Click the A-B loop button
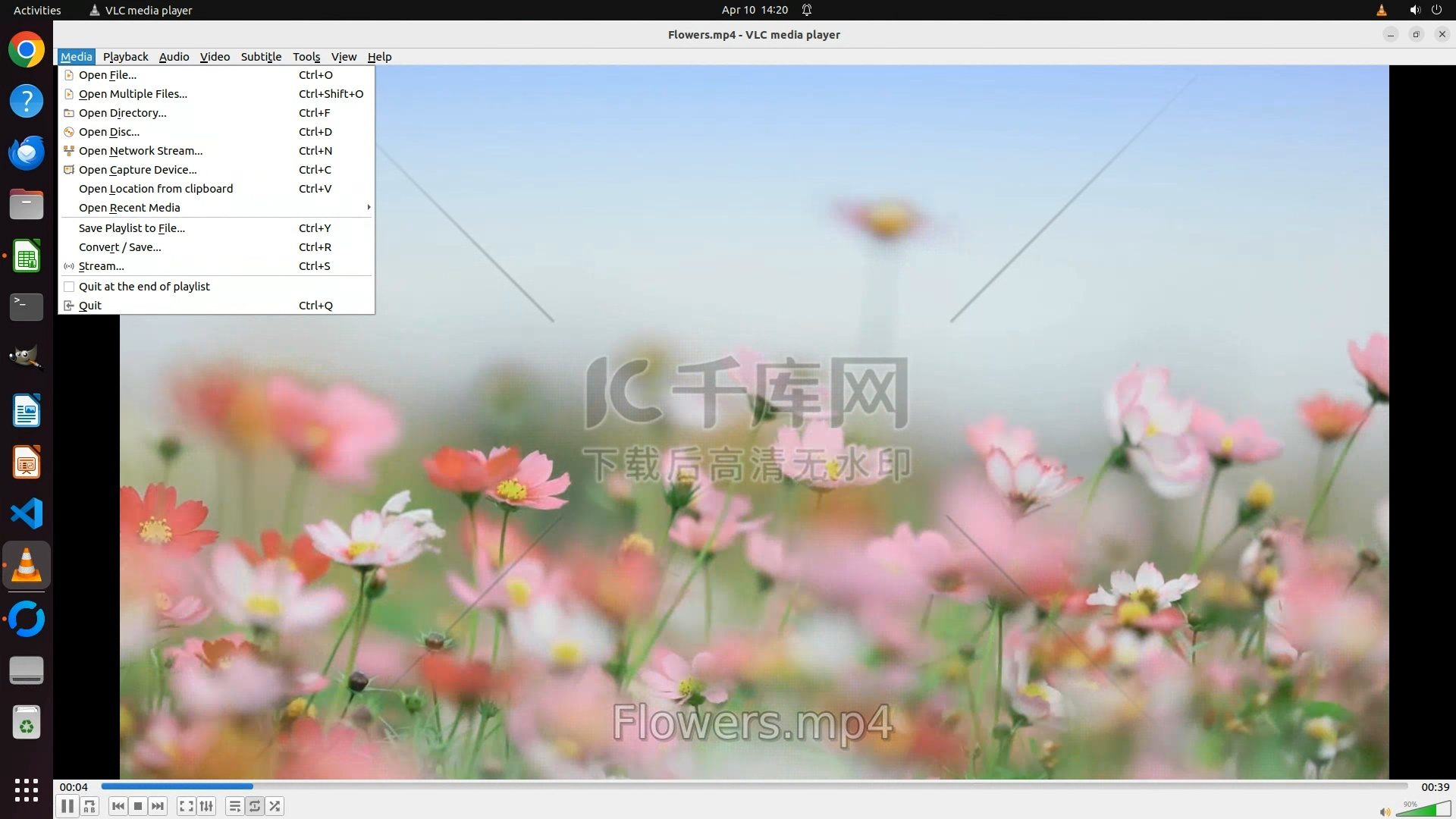Image resolution: width=1456 pixels, height=819 pixels. tap(89, 806)
